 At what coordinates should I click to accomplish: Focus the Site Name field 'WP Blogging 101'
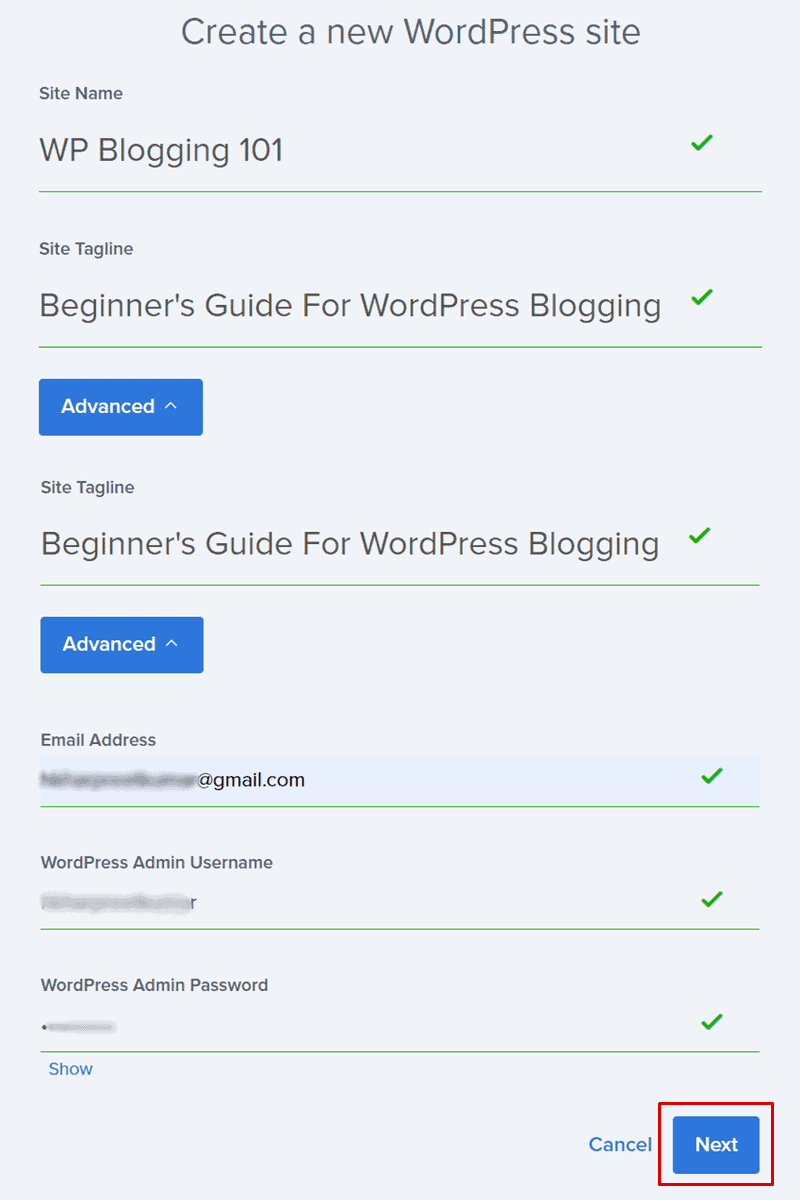click(400, 152)
